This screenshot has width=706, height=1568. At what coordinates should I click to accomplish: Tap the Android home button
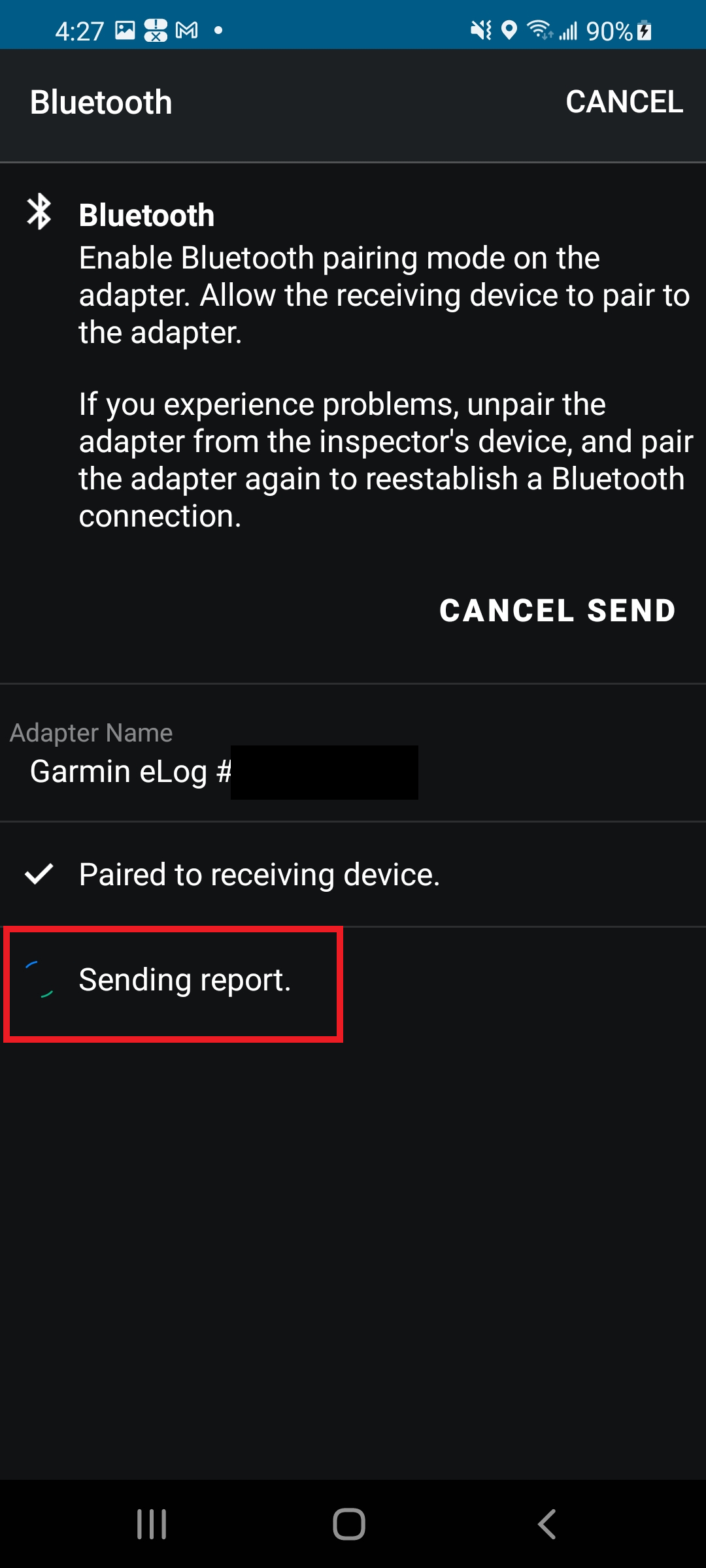[x=349, y=1524]
